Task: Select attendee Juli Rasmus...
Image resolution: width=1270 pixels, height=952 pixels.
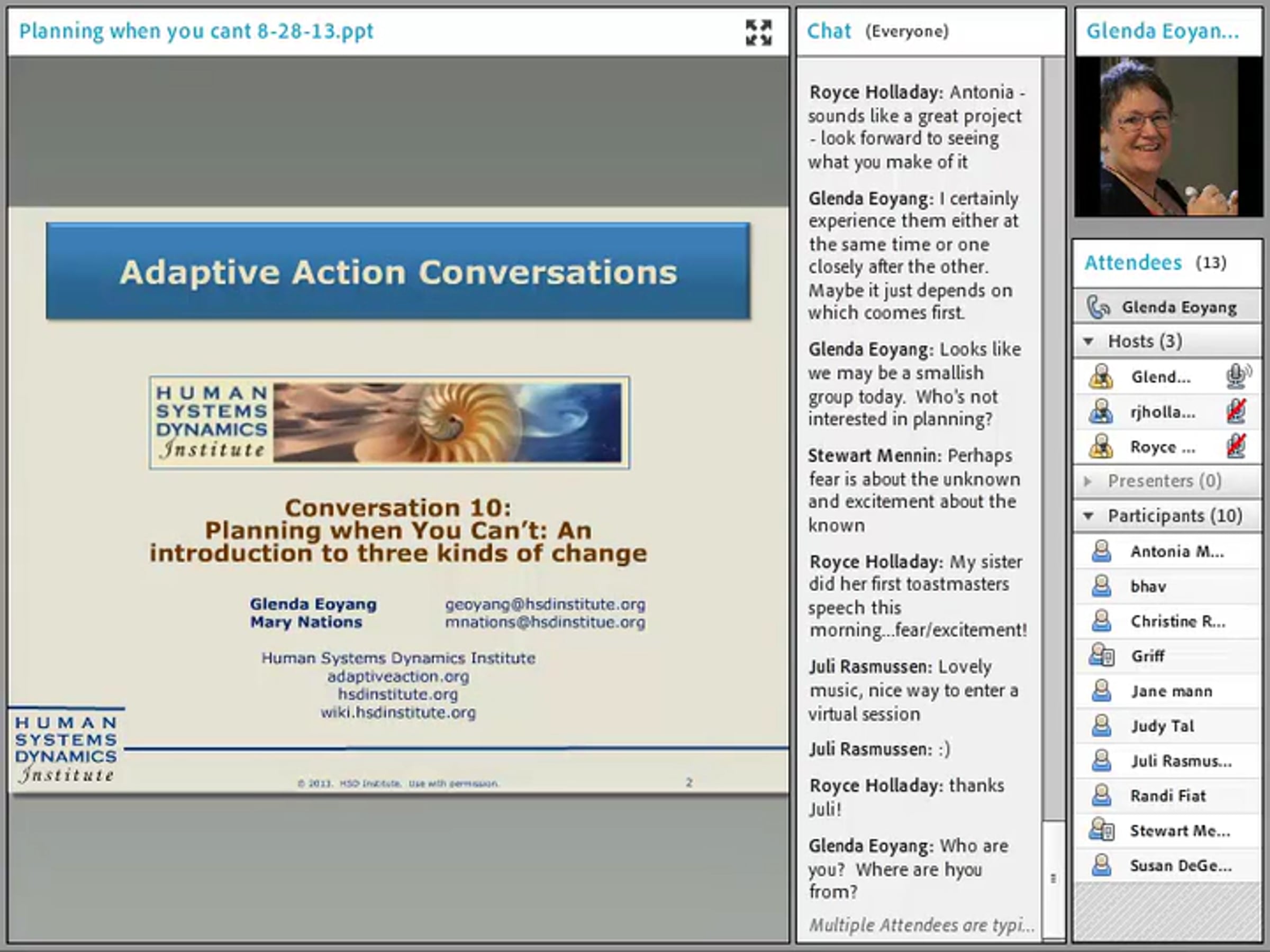Action: [x=1167, y=762]
